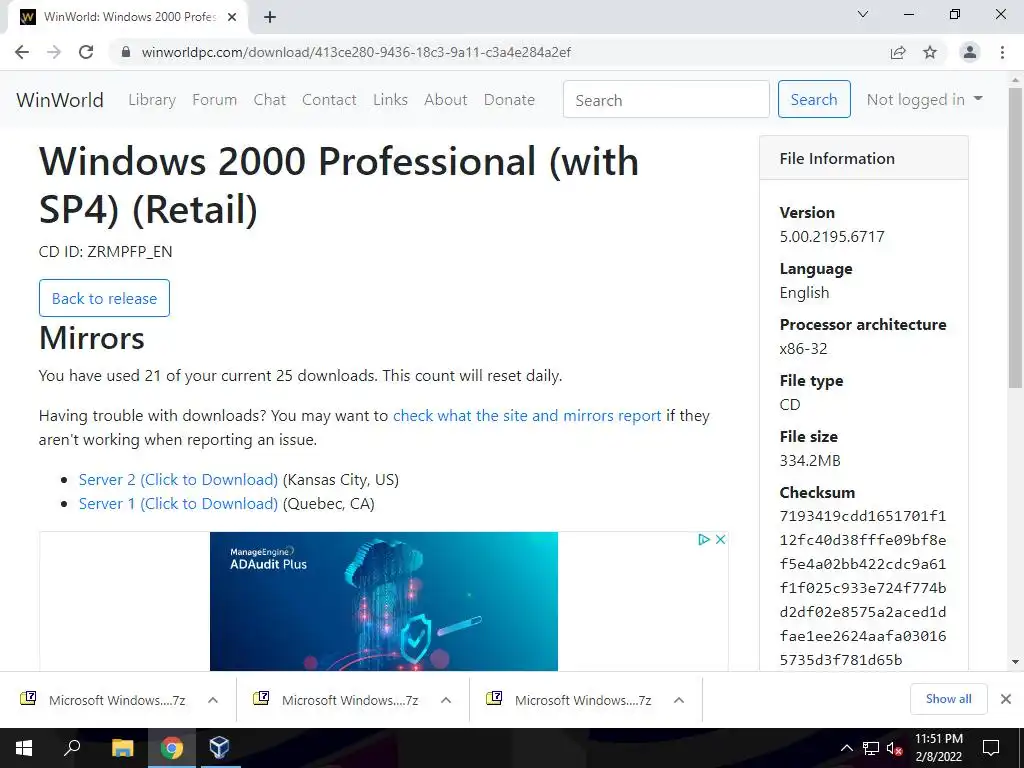Open the taskbar clock and date
The image size is (1024, 768).
coord(938,748)
